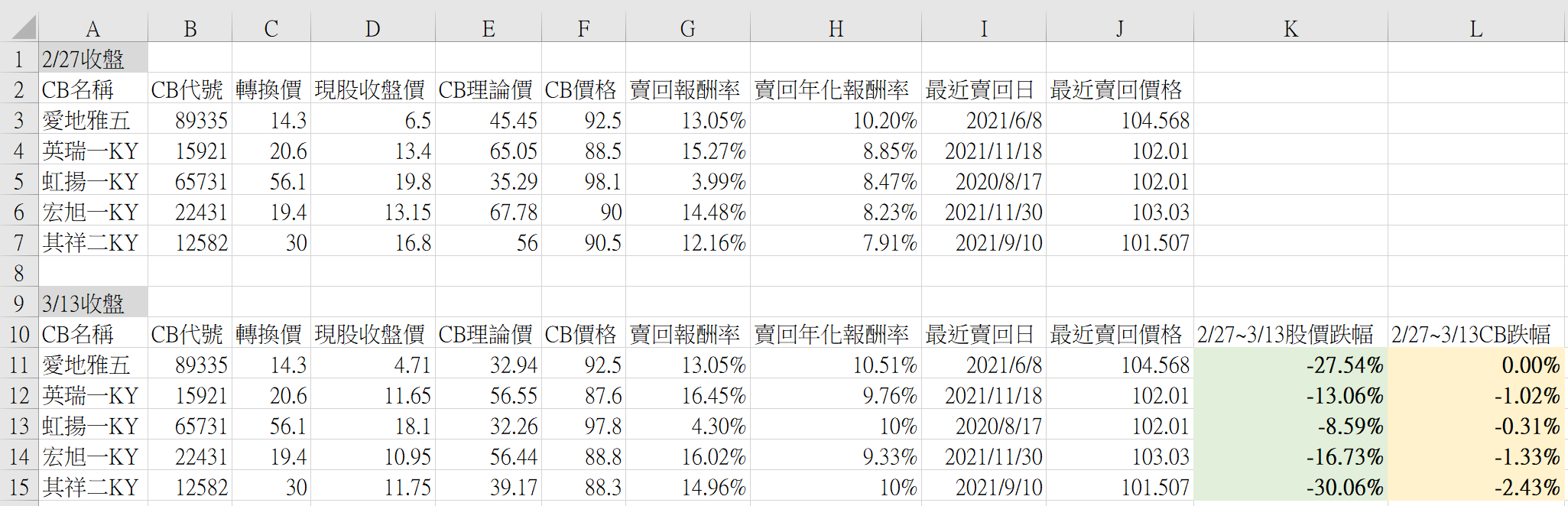Image resolution: width=1568 pixels, height=506 pixels.
Task: Click CB價格 header in row 10
Action: 583,334
